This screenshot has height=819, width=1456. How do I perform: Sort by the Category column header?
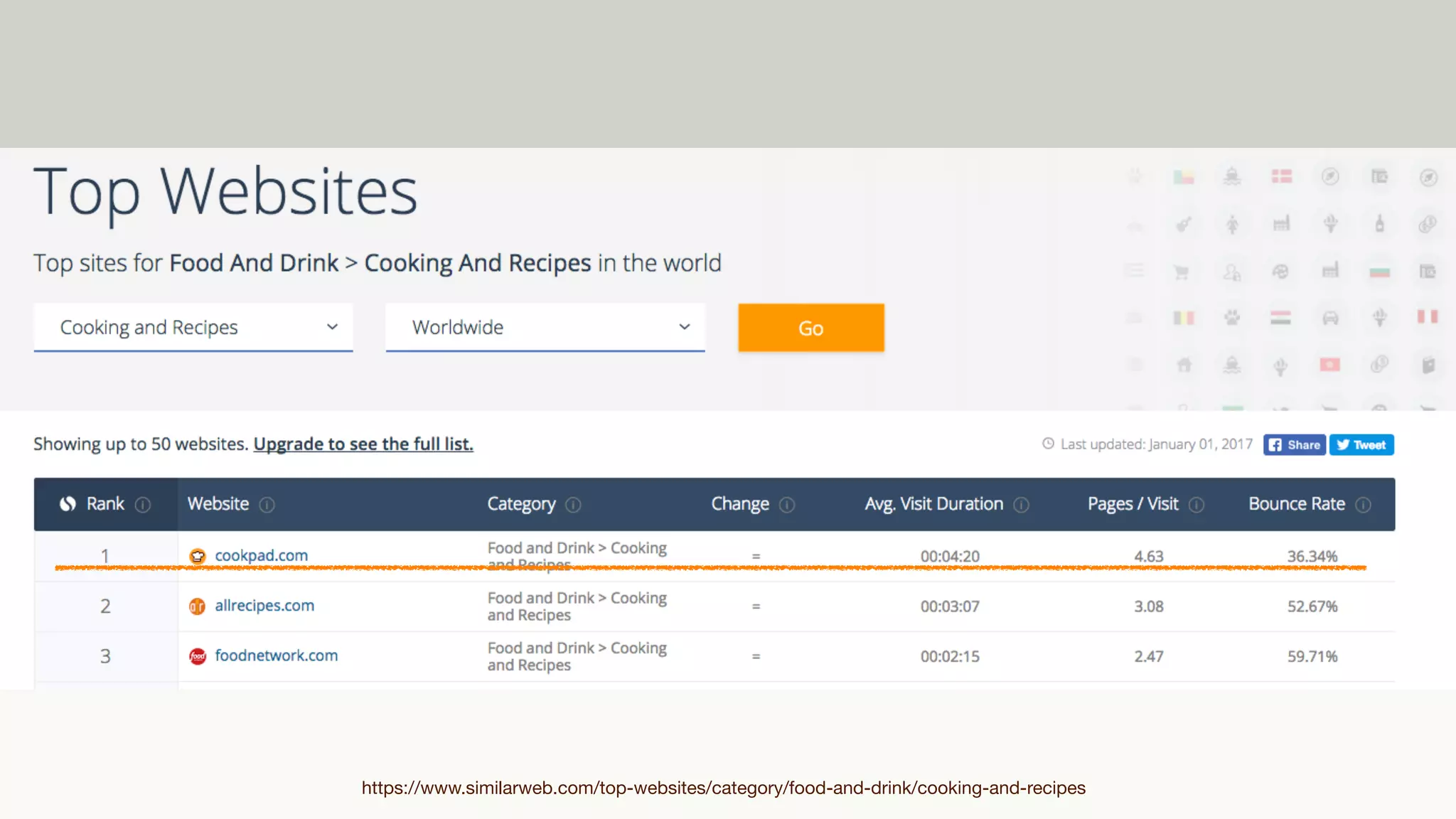tap(521, 504)
